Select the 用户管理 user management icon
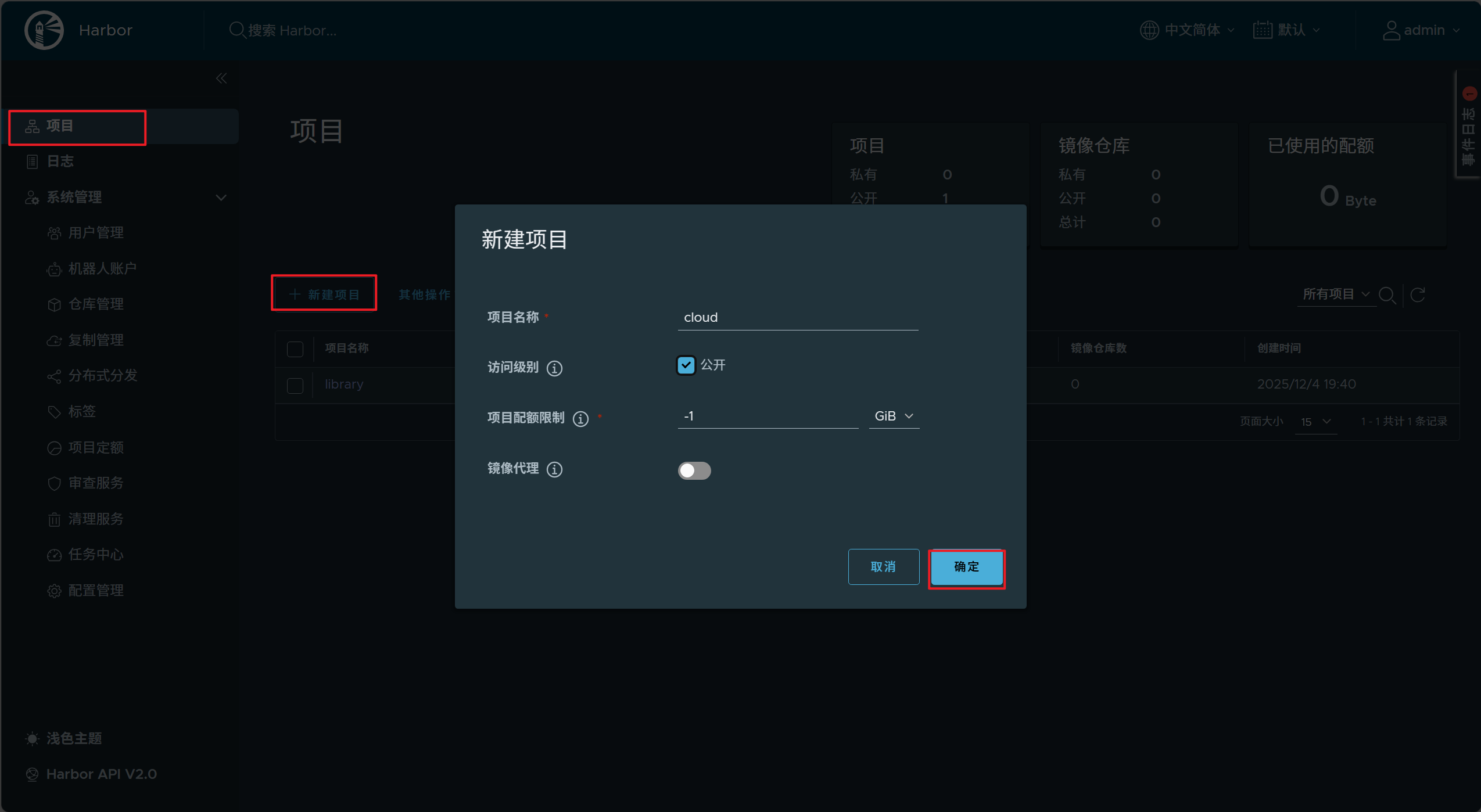 tap(54, 233)
